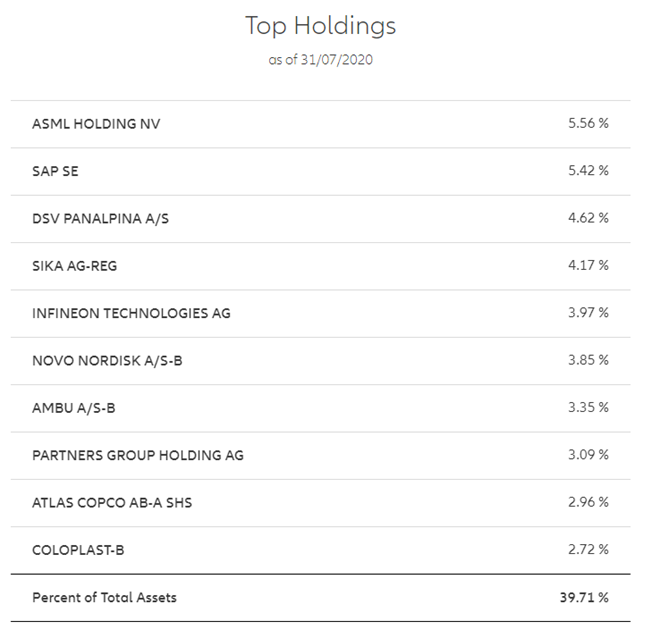Open the SAP SE holding entry
The height and width of the screenshot is (638, 652).
coord(55,171)
